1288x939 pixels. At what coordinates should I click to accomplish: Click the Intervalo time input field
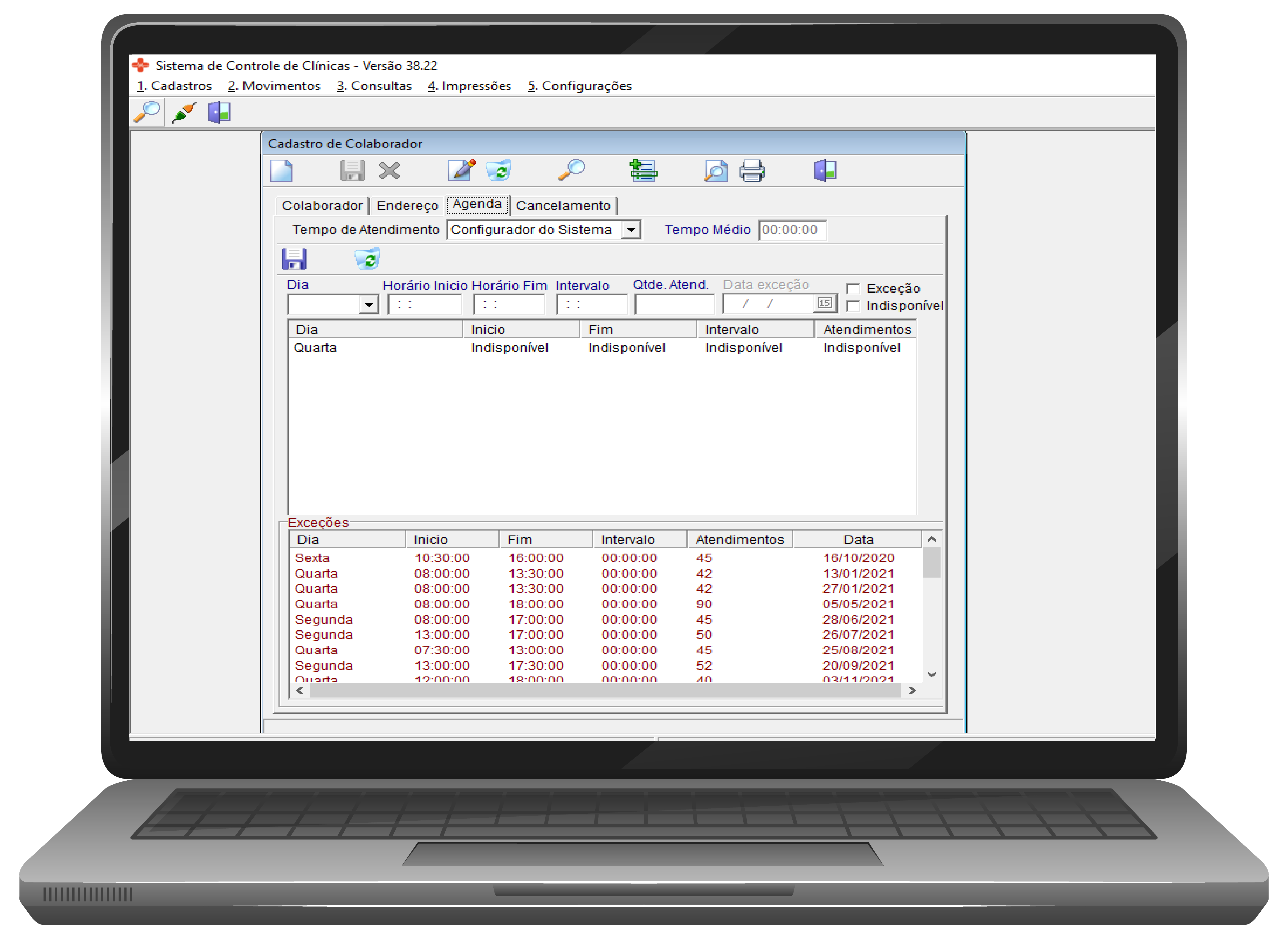[x=592, y=305]
